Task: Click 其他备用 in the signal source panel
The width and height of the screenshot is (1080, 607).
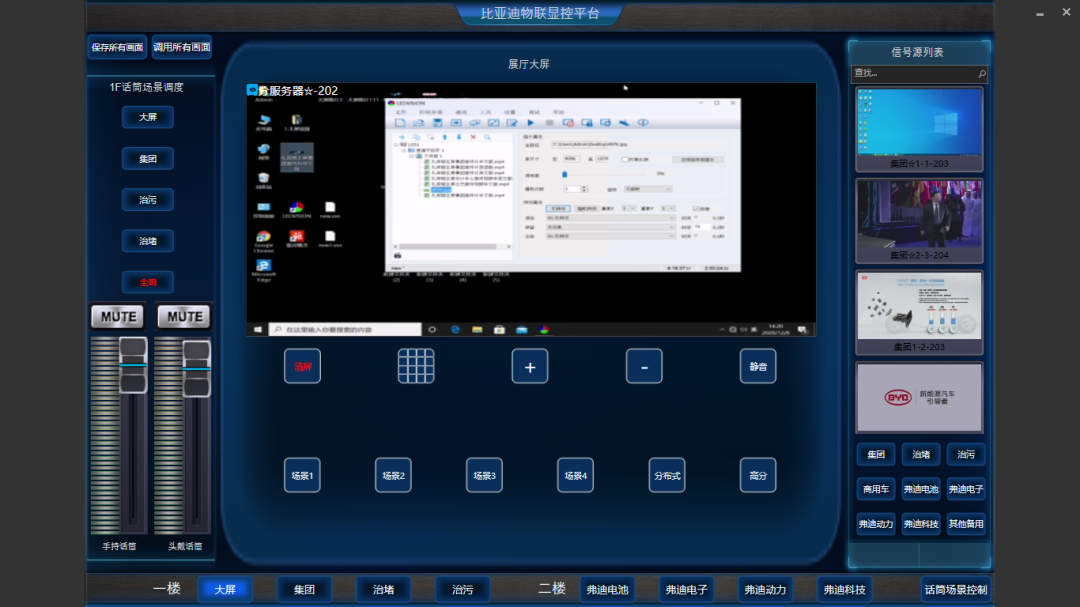Action: (966, 524)
